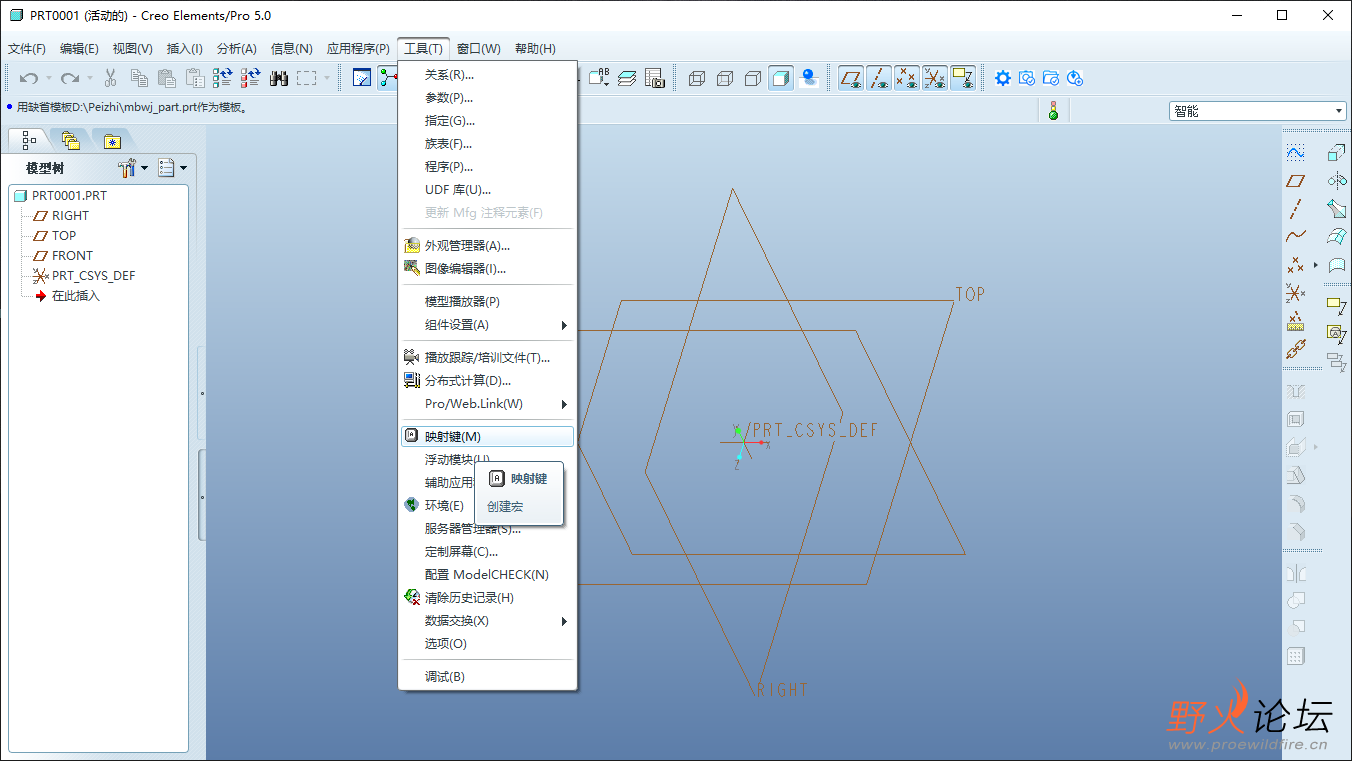The image size is (1352, 761).
Task: Click the Undo arrow icon
Action: pos(29,78)
